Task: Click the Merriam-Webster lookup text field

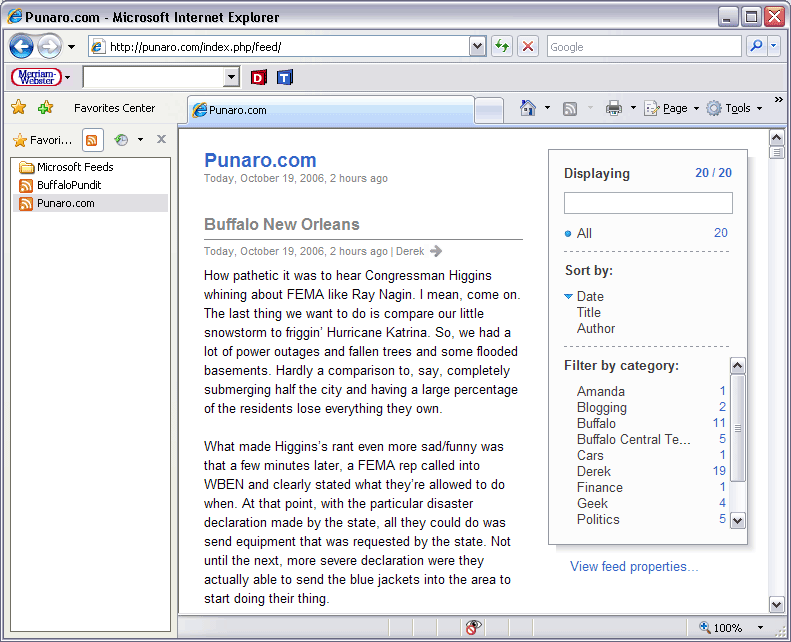Action: [x=153, y=77]
